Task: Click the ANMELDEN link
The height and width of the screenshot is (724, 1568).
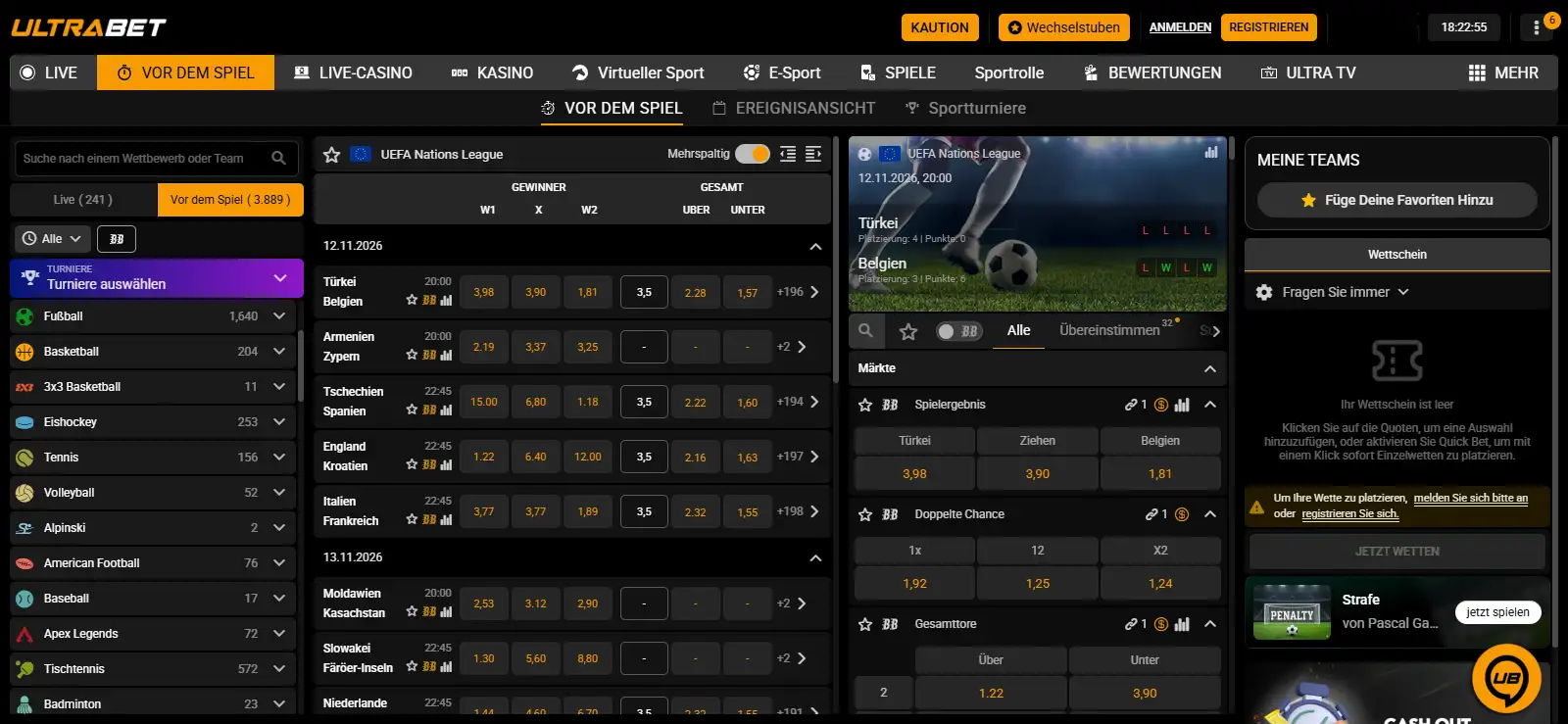Action: pos(1180,27)
